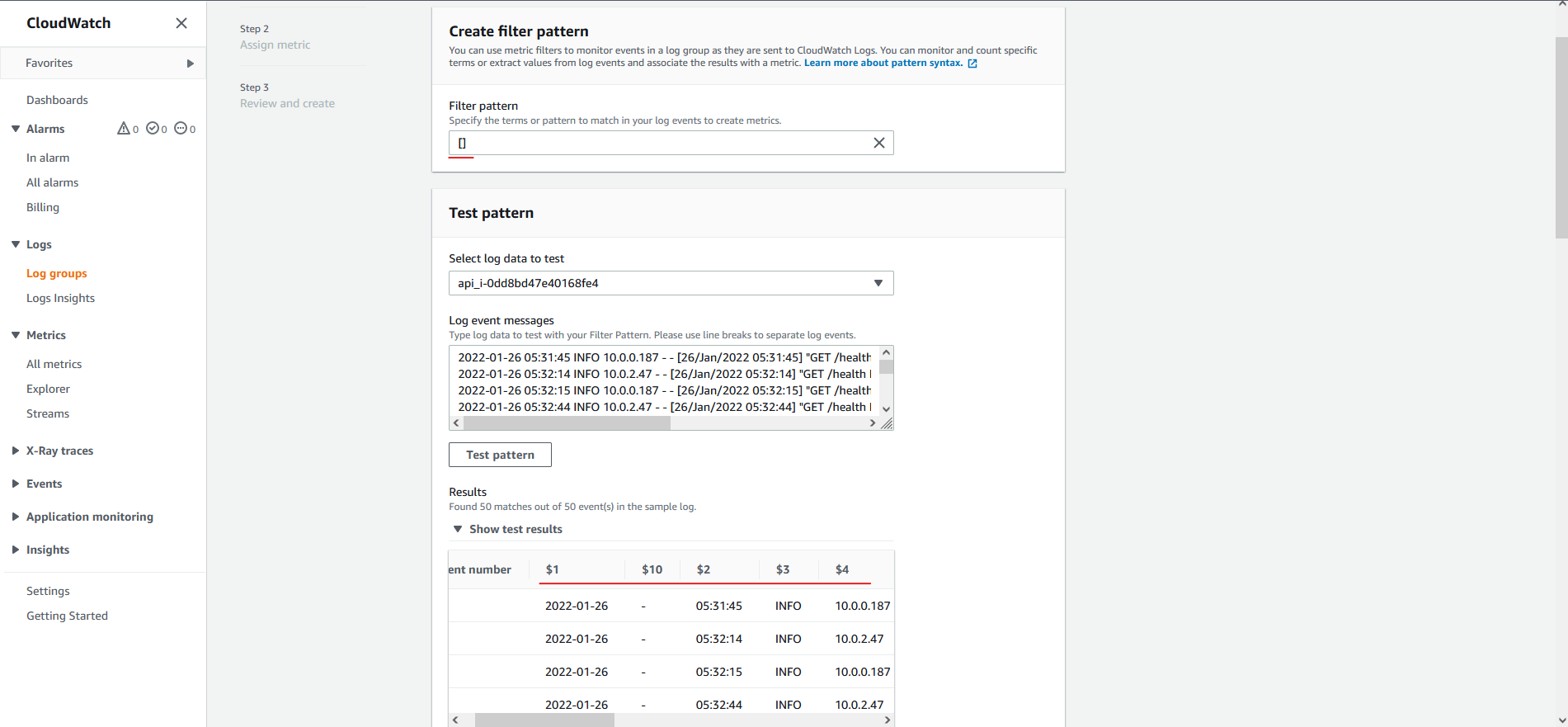Click the log messages textarea scroll-right arrow
1568x727 pixels.
click(x=873, y=423)
